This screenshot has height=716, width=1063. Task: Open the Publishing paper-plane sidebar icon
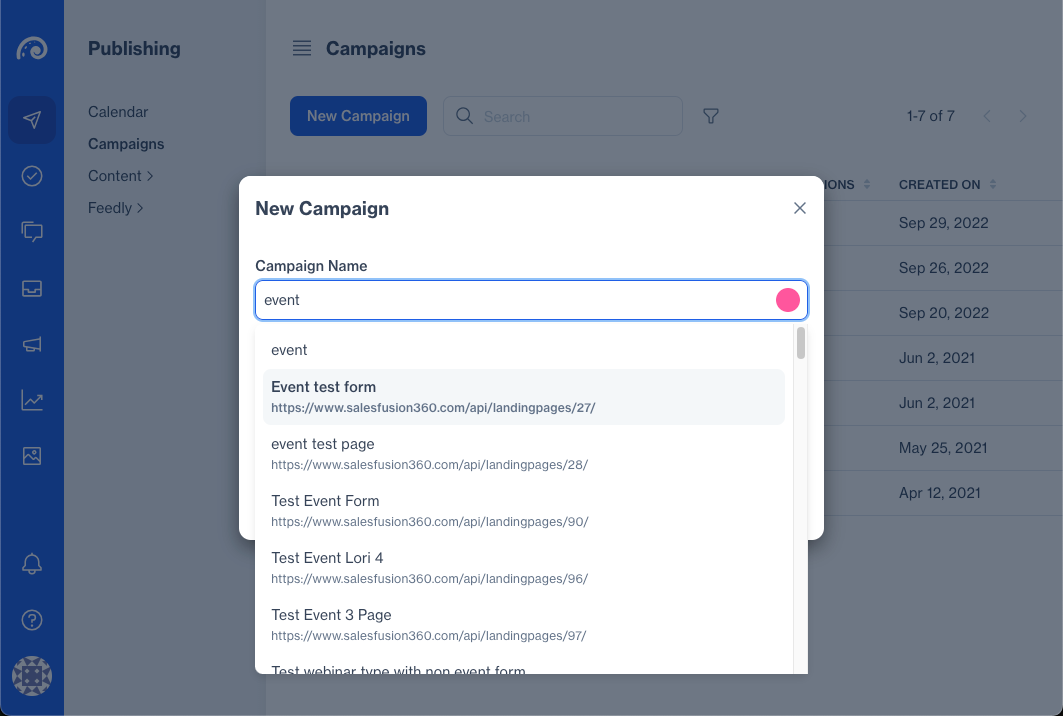coord(32,120)
